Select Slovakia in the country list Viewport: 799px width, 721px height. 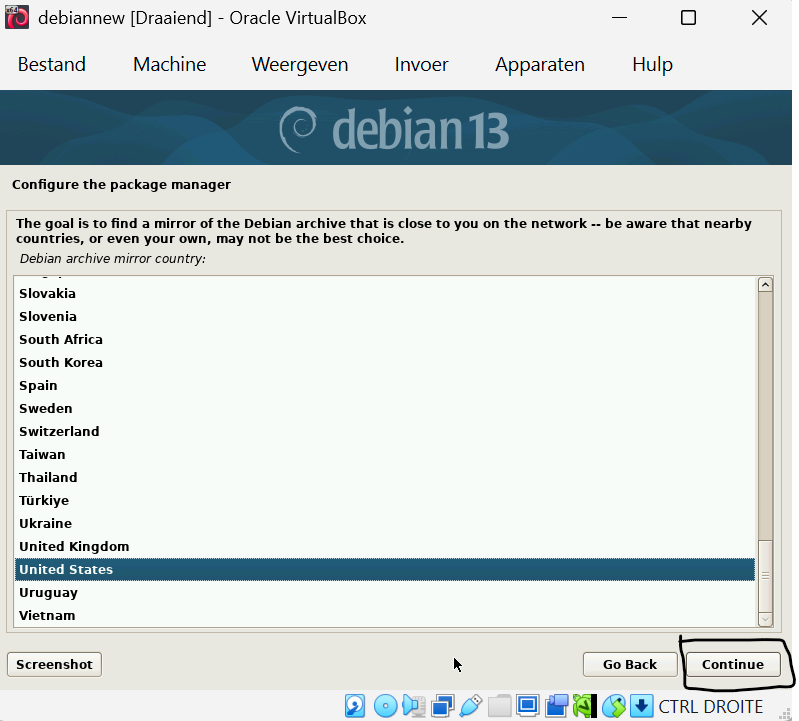(x=385, y=293)
